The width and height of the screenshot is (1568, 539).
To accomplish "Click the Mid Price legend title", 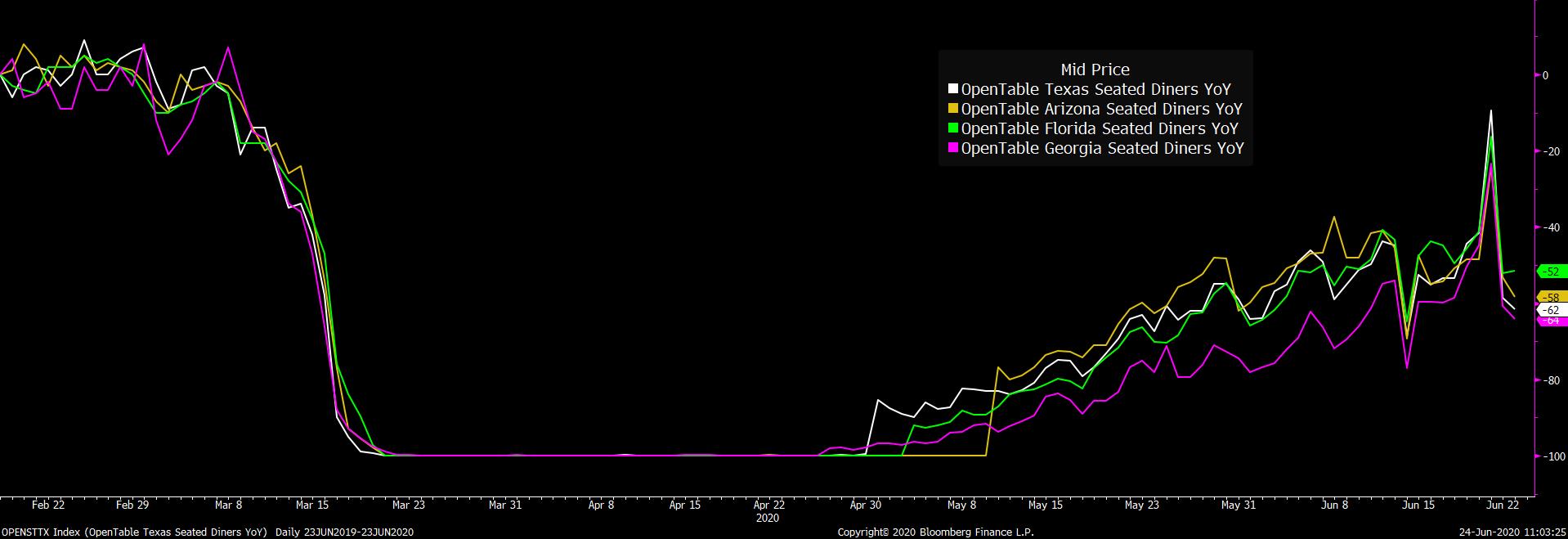I will tap(1095, 70).
